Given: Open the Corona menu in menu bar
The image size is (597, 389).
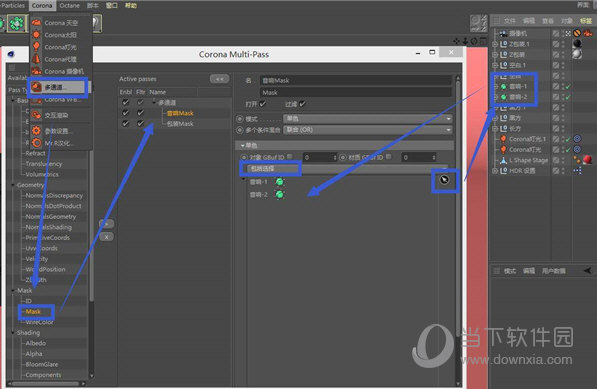Looking at the screenshot, I should pos(42,5).
